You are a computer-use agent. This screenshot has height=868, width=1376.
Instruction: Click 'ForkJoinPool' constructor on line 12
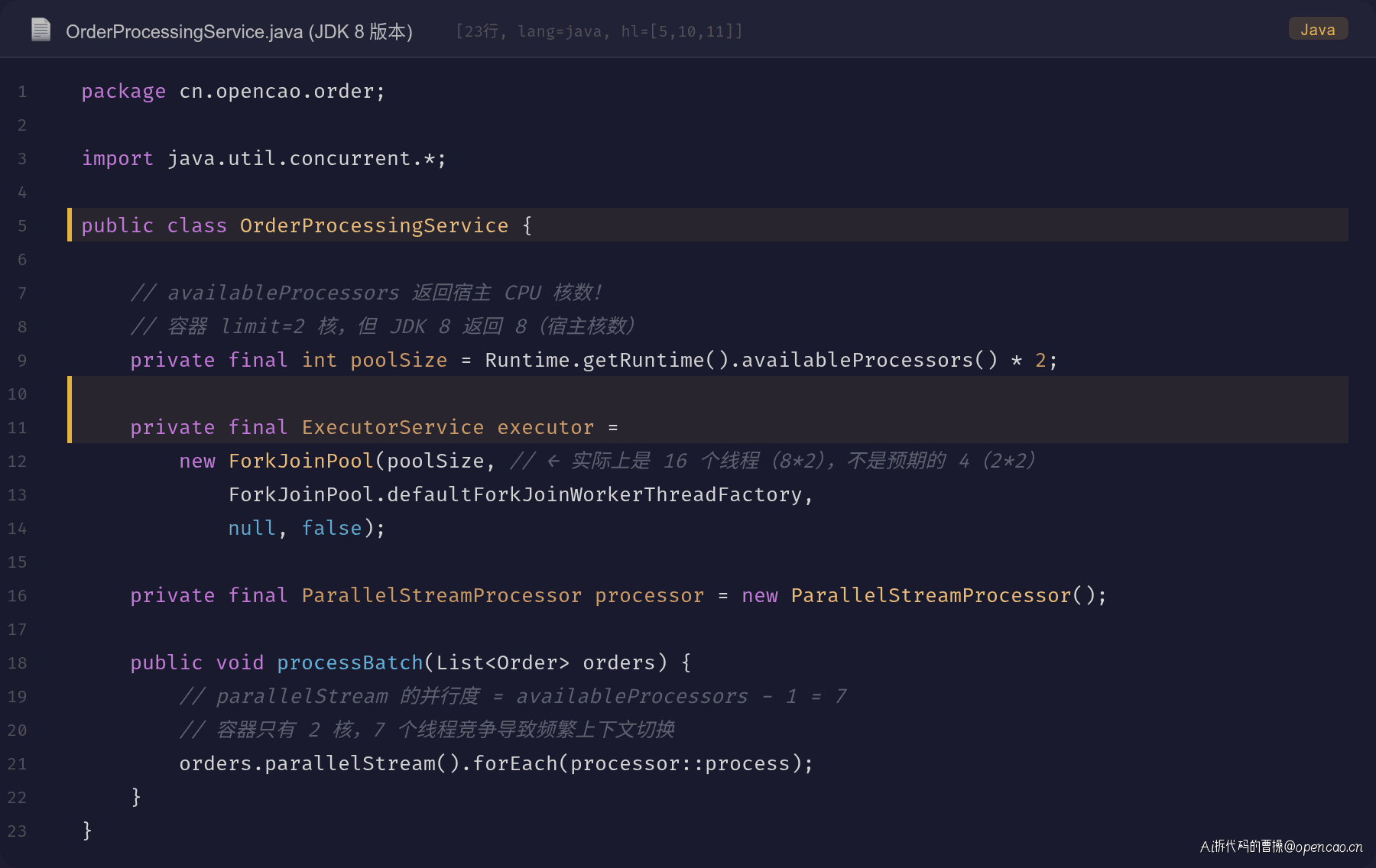click(300, 462)
